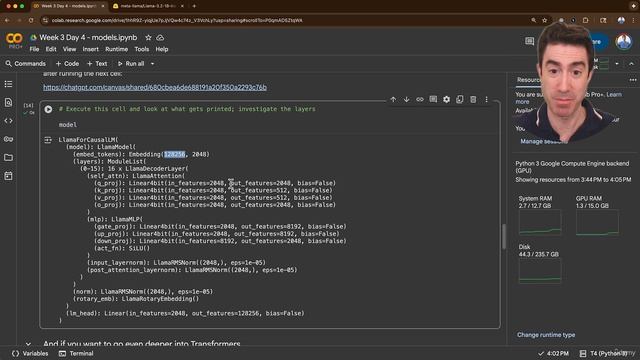The width and height of the screenshot is (640, 360).
Task: Move the cell up
Action: [393, 99]
